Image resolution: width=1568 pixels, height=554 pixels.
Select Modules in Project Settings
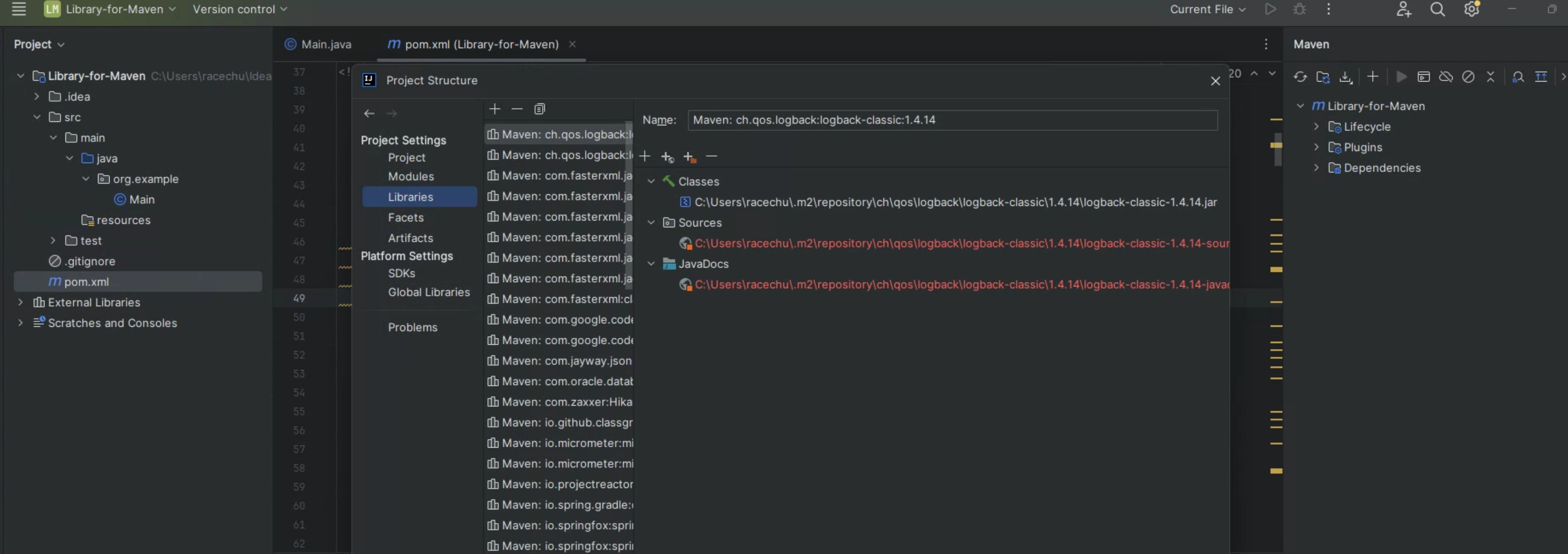point(411,176)
